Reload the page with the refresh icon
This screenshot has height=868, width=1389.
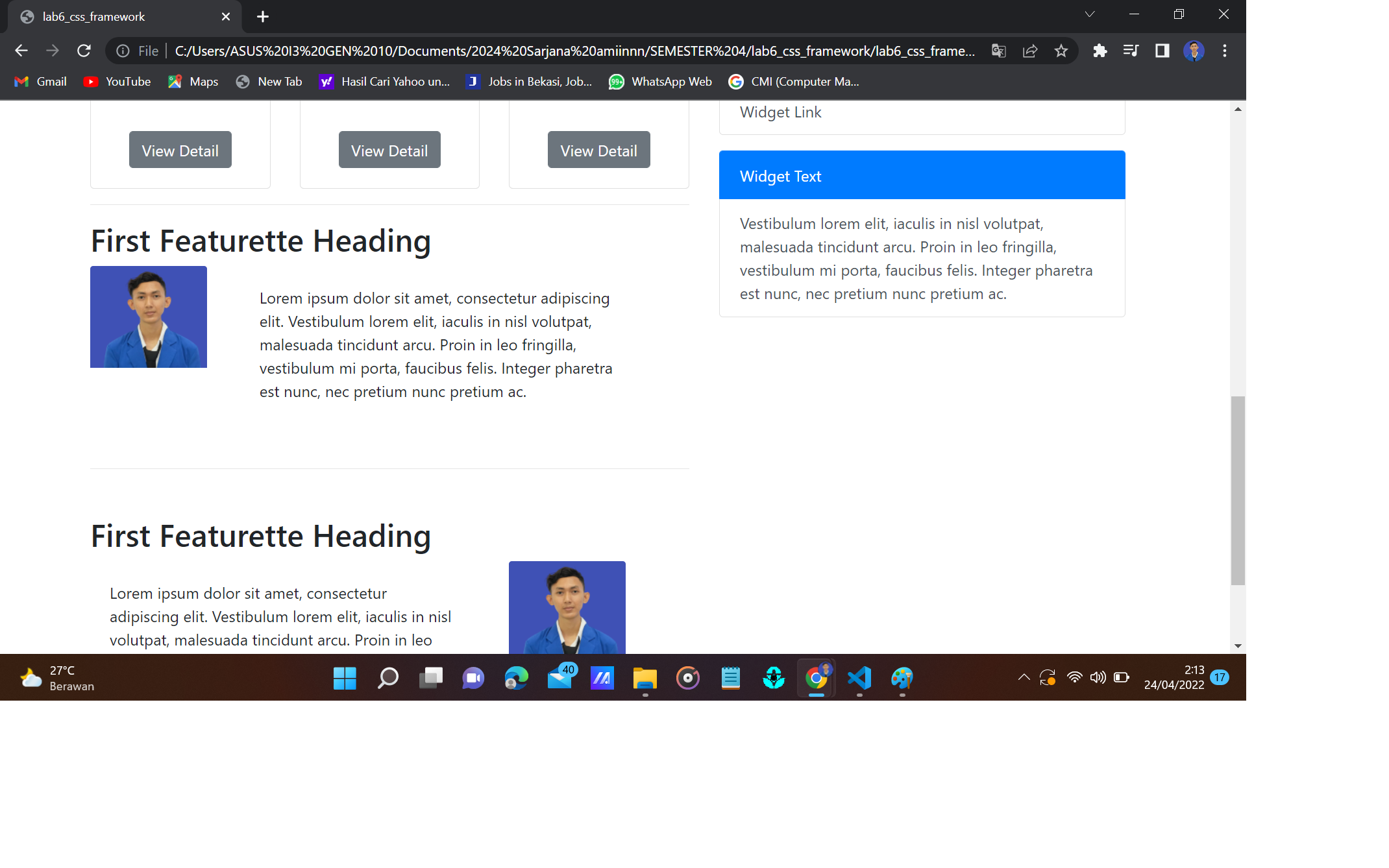(x=84, y=51)
